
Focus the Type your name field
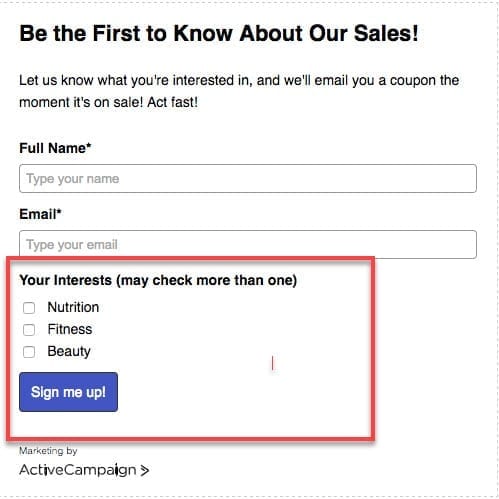(248, 179)
